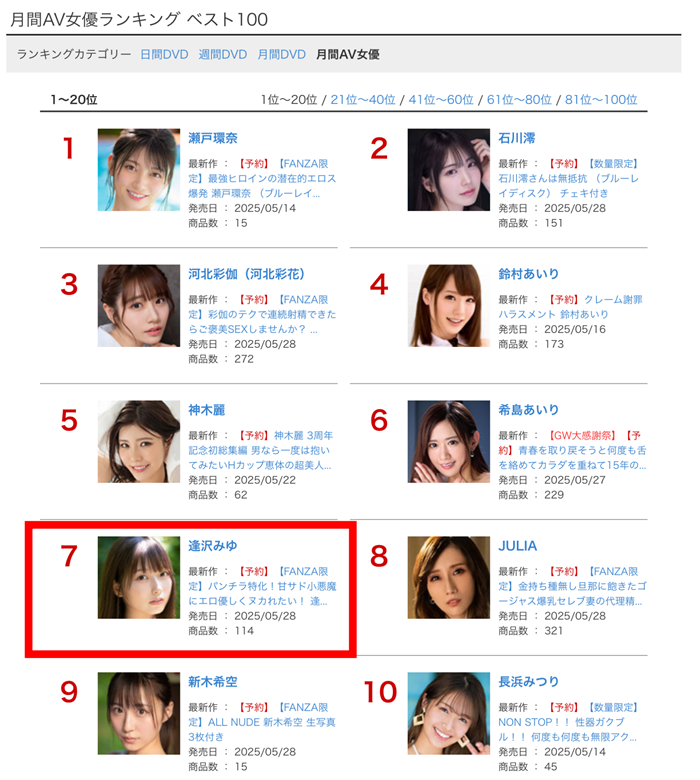Select the 月間DVD ranking category
Image resolution: width=700 pixels, height=780 pixels.
tap(282, 54)
